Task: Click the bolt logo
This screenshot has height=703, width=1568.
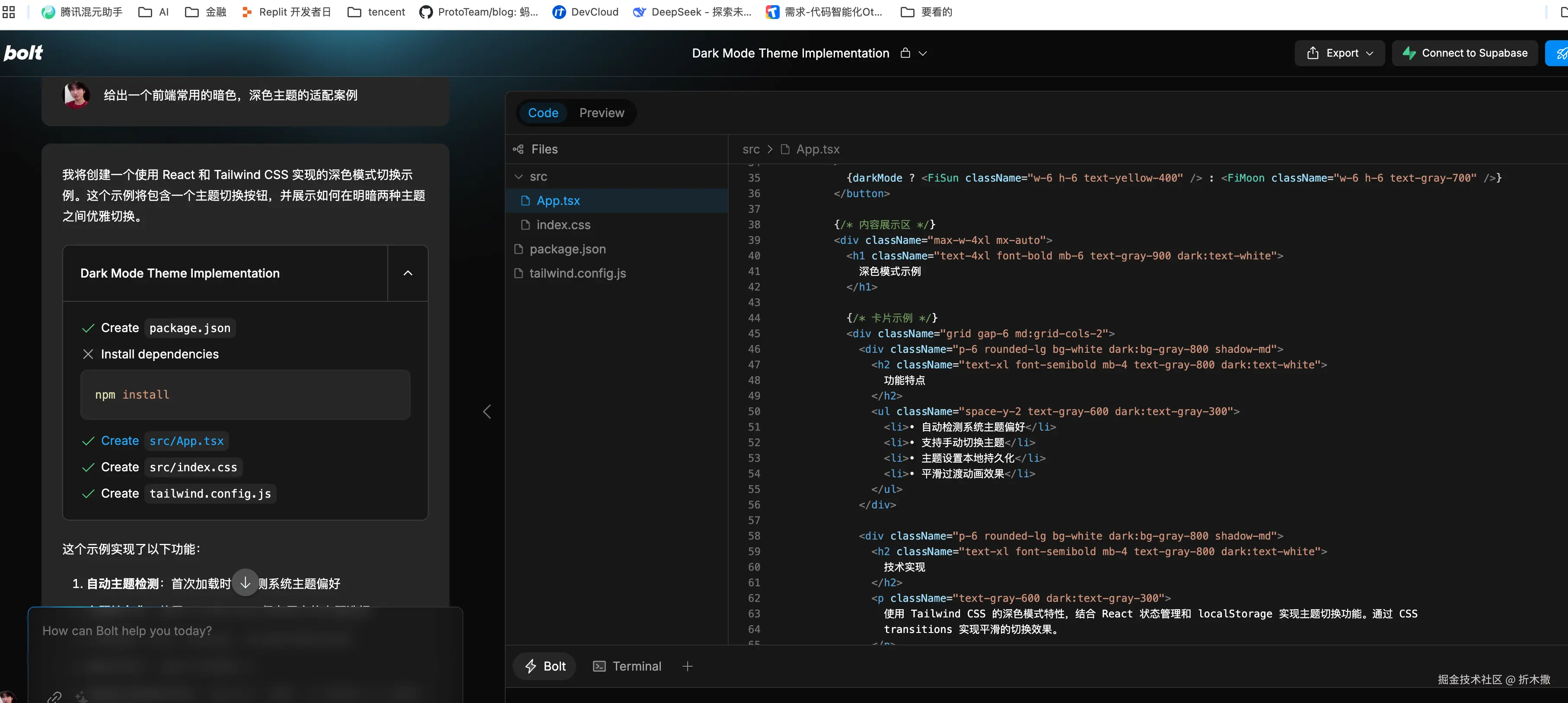Action: coord(23,53)
